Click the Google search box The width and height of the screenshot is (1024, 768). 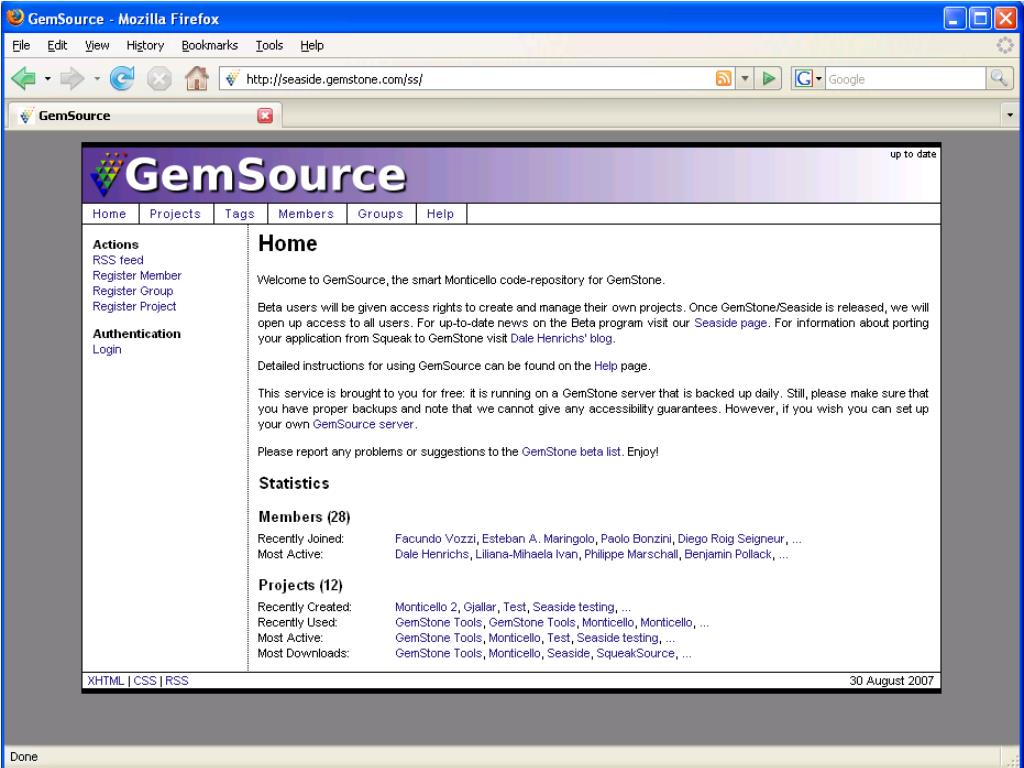point(905,79)
